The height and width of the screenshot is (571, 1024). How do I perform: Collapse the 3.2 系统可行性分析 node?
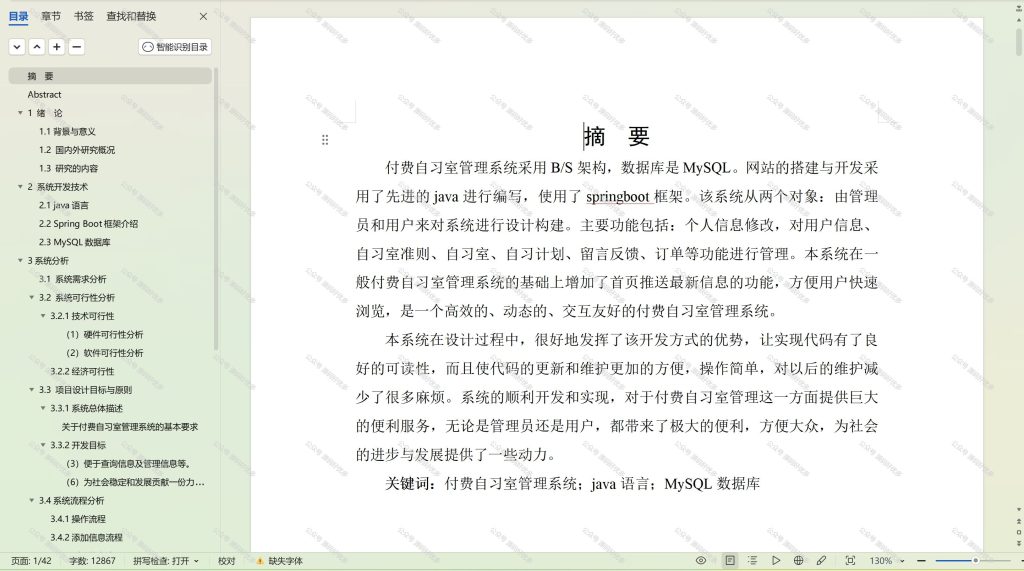(31, 297)
